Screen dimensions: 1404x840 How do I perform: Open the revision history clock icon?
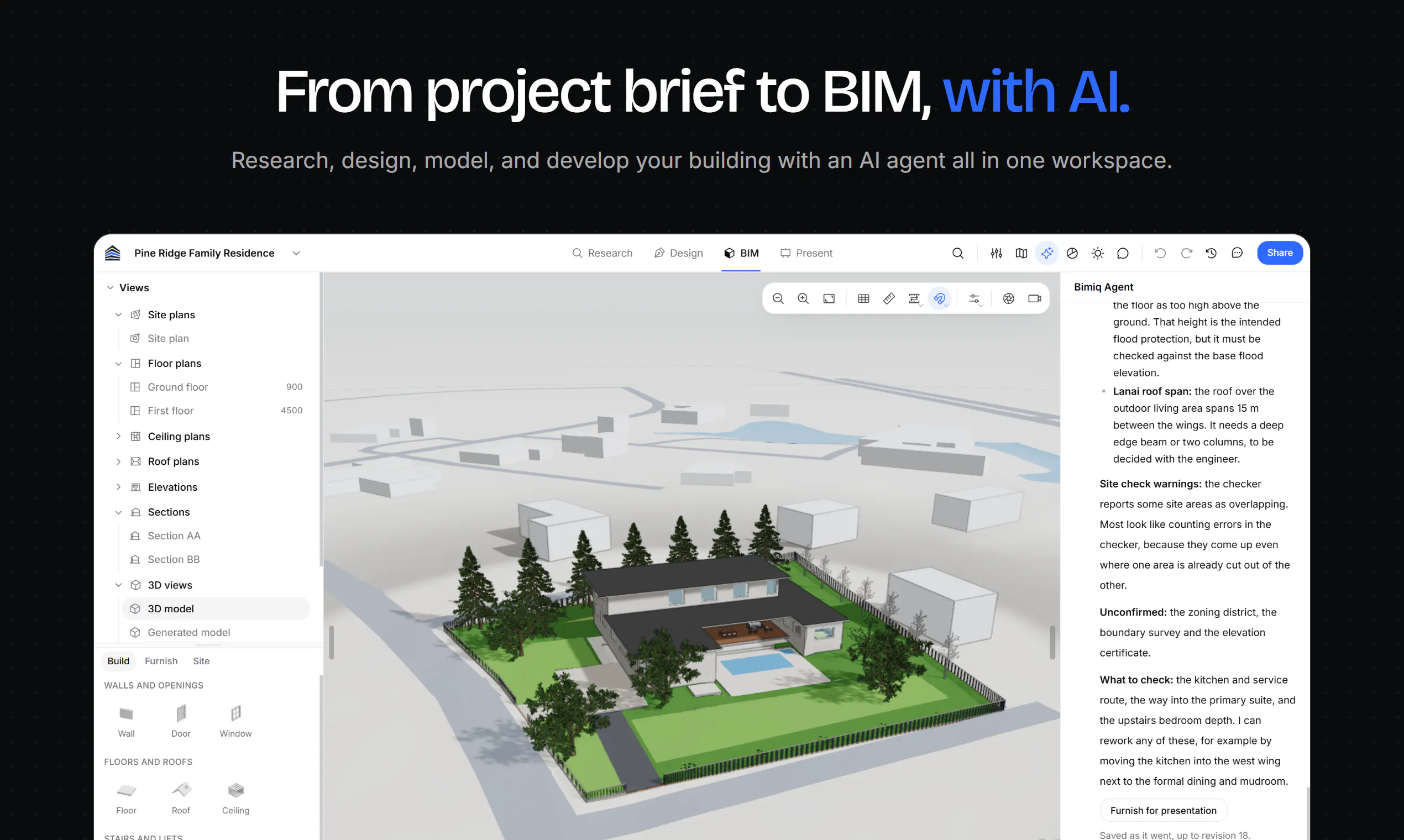[x=1211, y=253]
